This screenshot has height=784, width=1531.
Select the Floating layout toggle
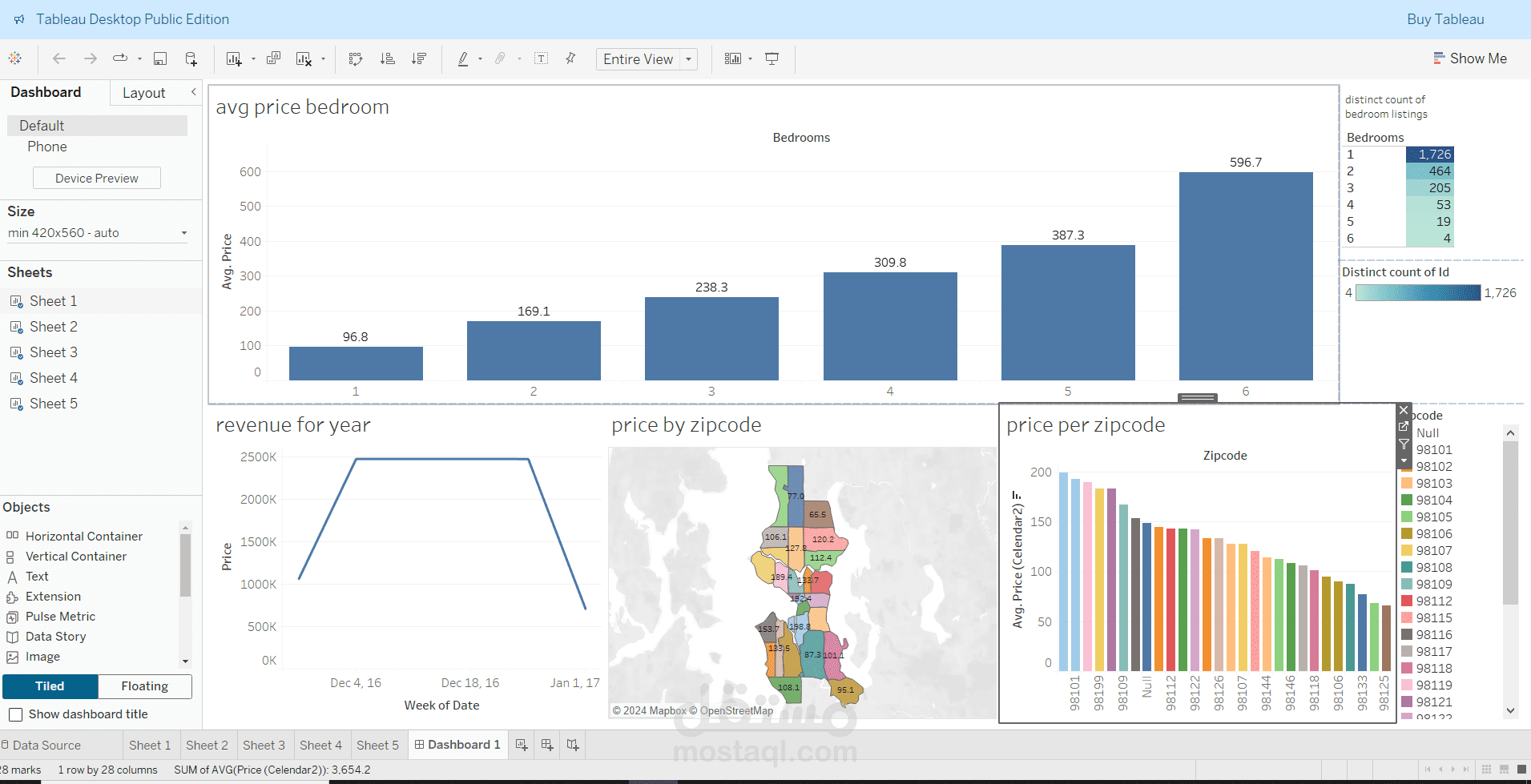145,686
